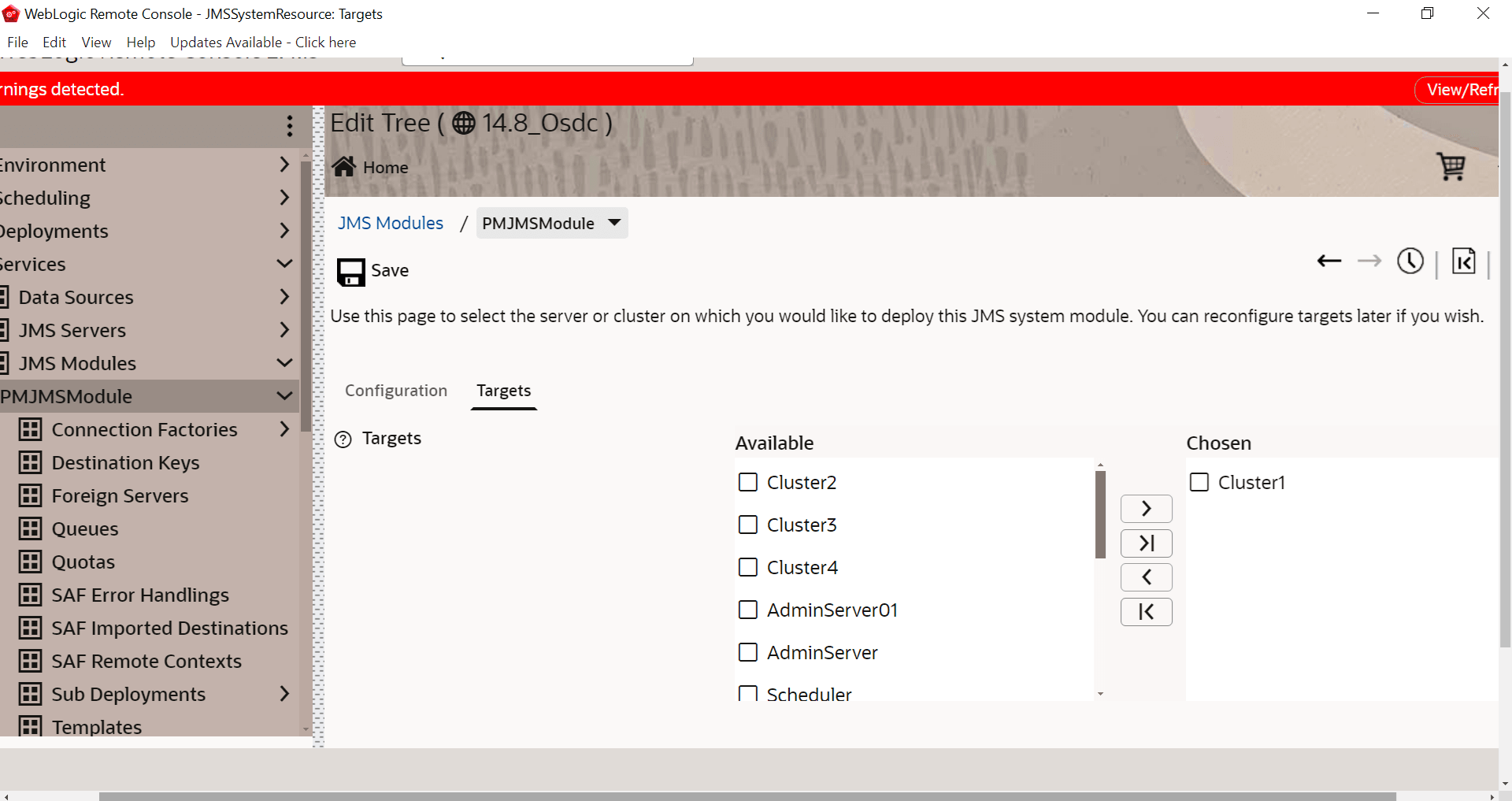Open the sidebar kebab menu

290,126
